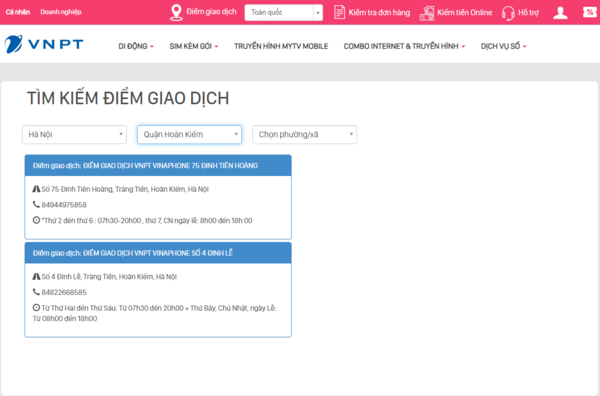Expand the DI ĐỘNG menu
Screen dimensions: 600x396
136,46
